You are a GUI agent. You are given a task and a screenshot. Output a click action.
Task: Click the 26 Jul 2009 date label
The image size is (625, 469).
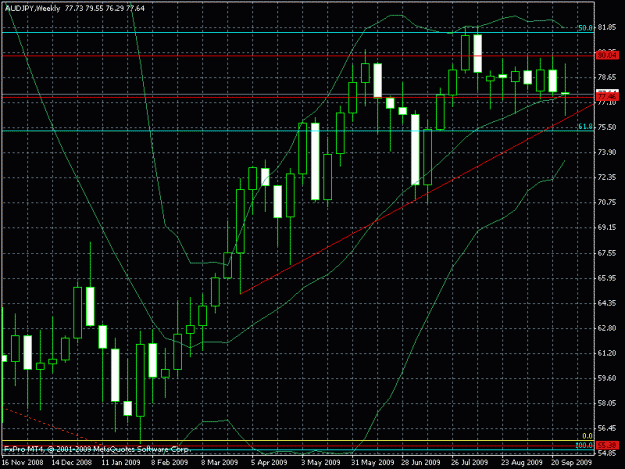[470, 462]
